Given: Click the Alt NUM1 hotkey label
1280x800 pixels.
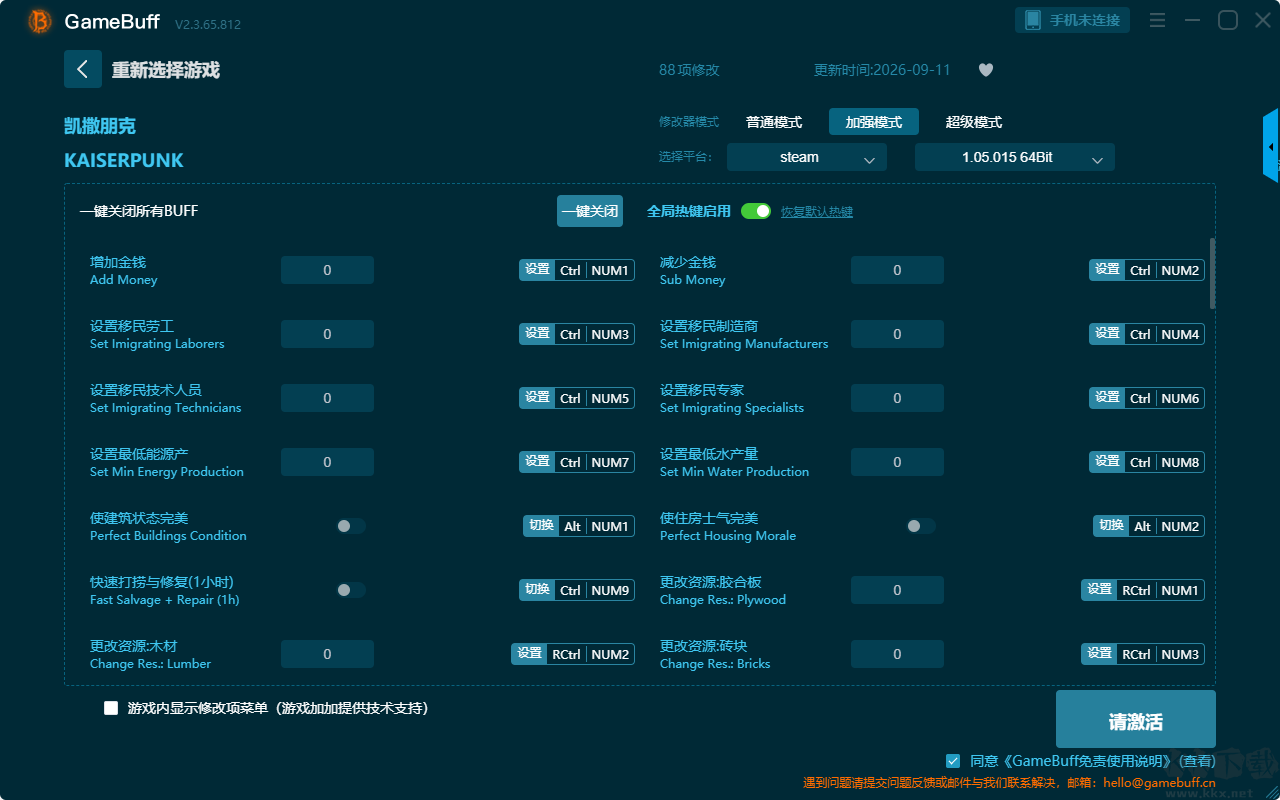Looking at the screenshot, I should tap(597, 526).
